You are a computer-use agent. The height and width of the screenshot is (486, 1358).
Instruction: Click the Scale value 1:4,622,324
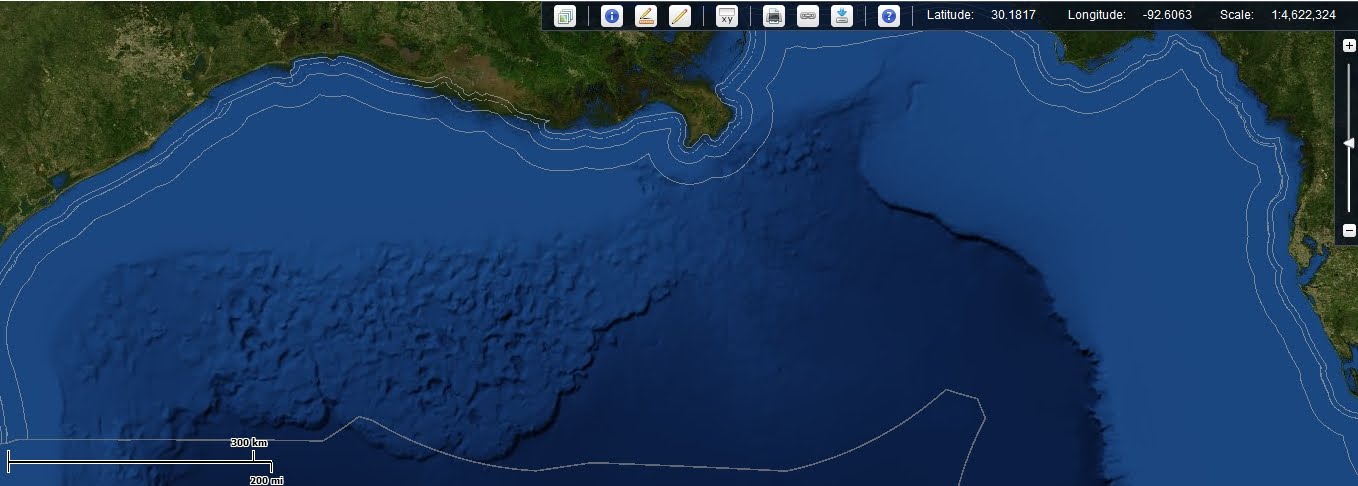1304,15
